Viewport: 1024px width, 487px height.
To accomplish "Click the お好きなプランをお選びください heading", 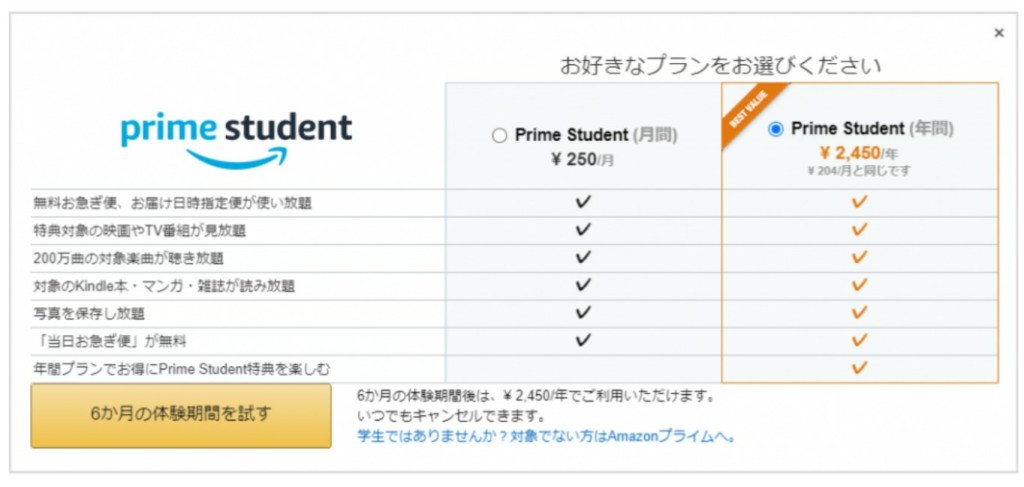I will point(720,66).
